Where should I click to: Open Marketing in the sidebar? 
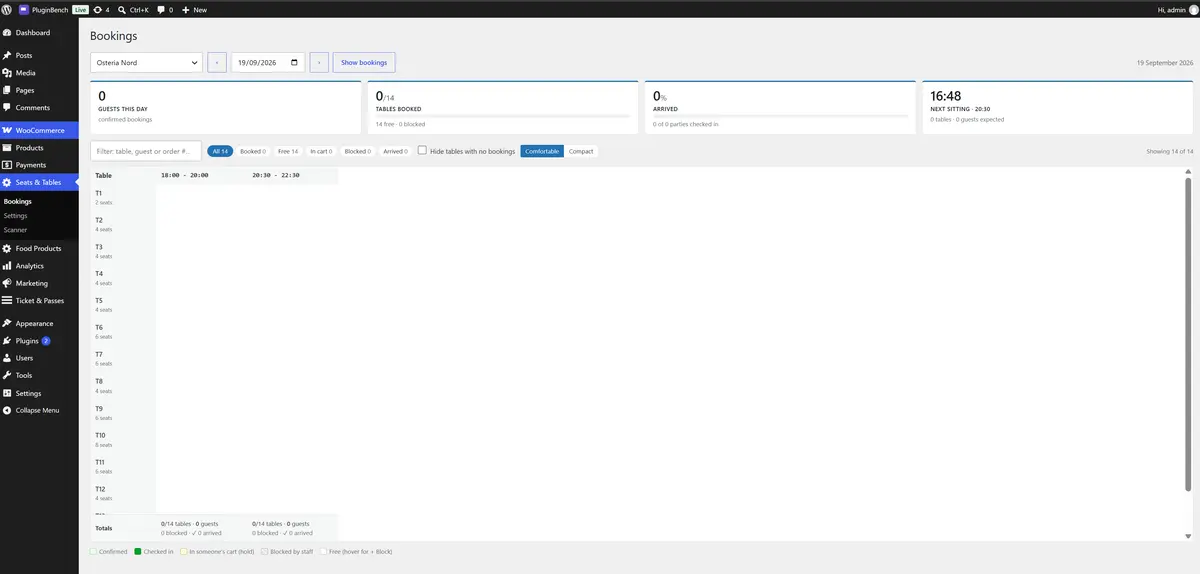pos(39,283)
